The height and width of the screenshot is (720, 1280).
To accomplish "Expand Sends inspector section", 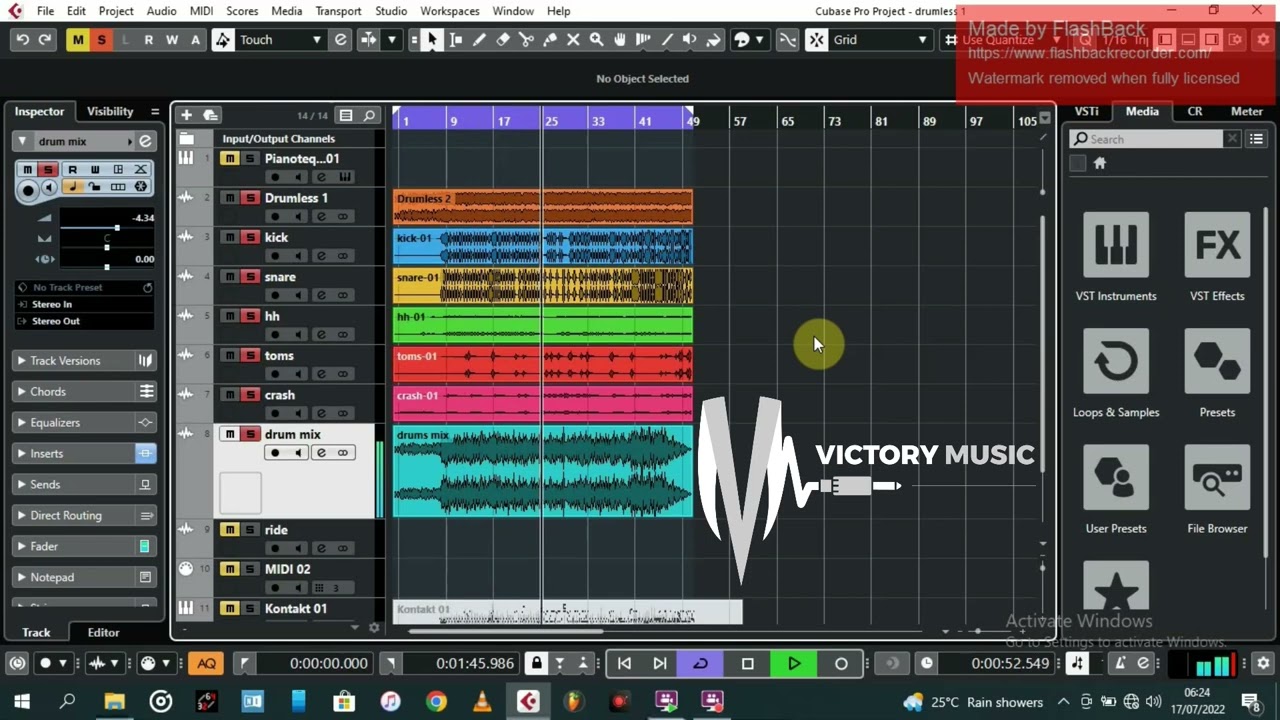I will coord(85,485).
